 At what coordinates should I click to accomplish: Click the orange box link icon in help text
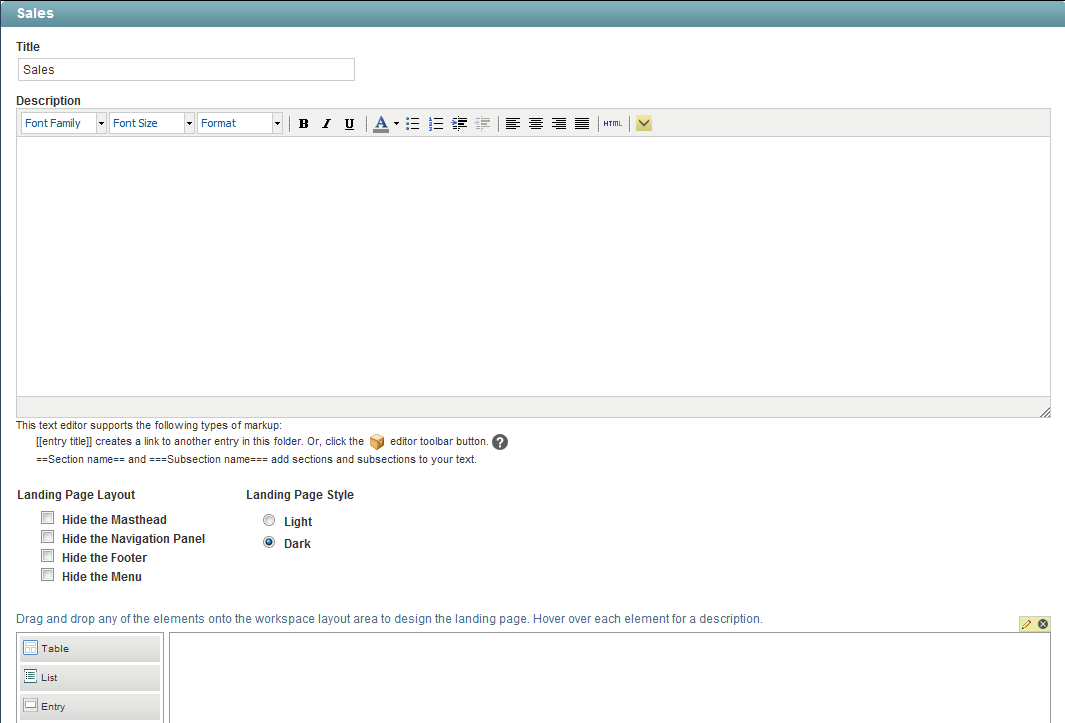[x=377, y=442]
